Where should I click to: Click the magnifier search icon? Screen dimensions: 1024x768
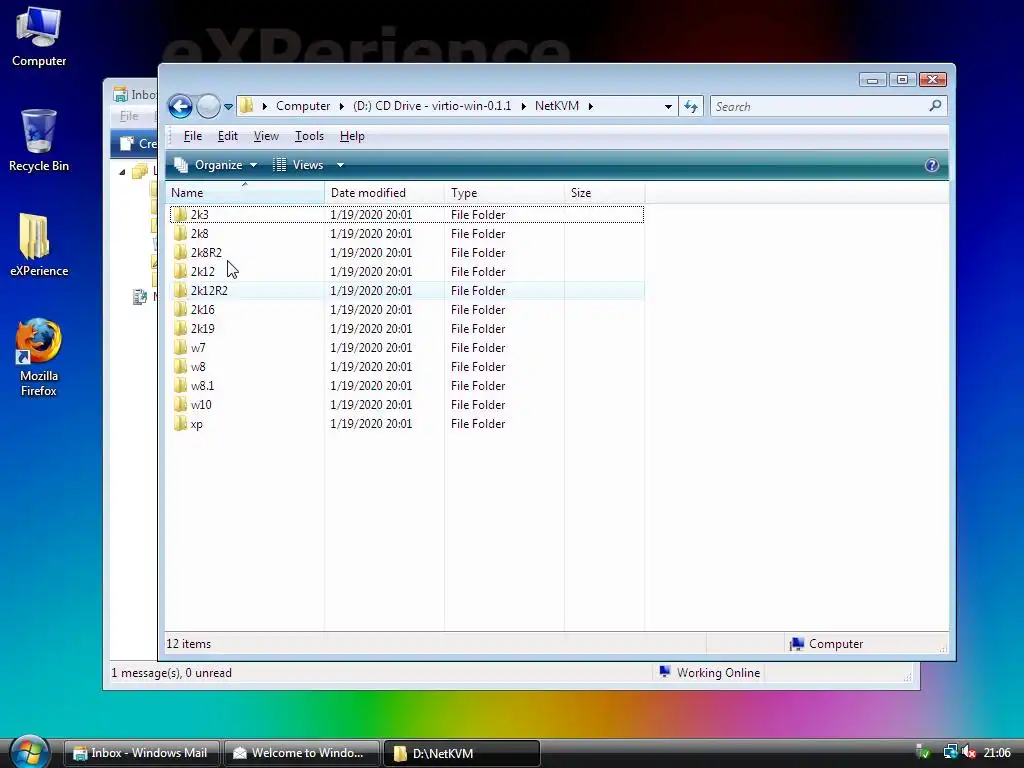pyautogui.click(x=935, y=105)
